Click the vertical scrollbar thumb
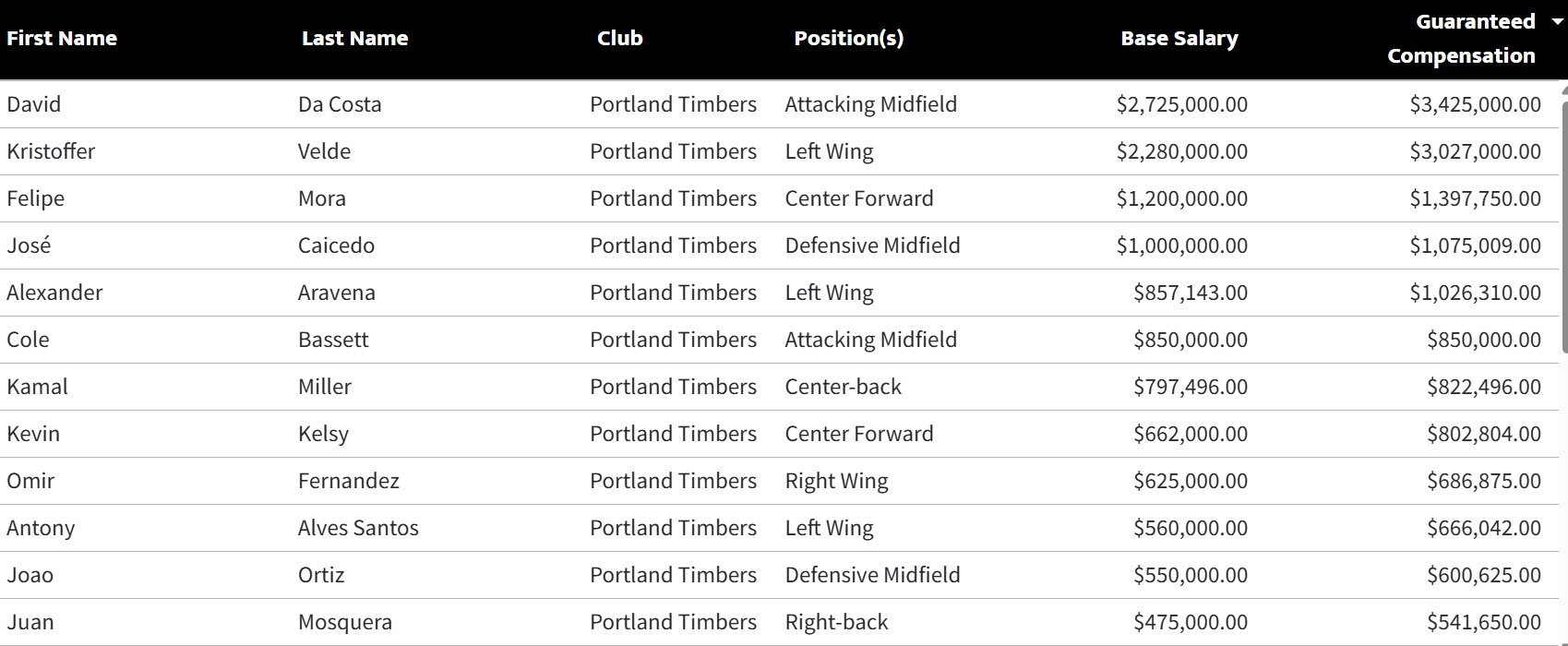1568x646 pixels. (1563, 220)
